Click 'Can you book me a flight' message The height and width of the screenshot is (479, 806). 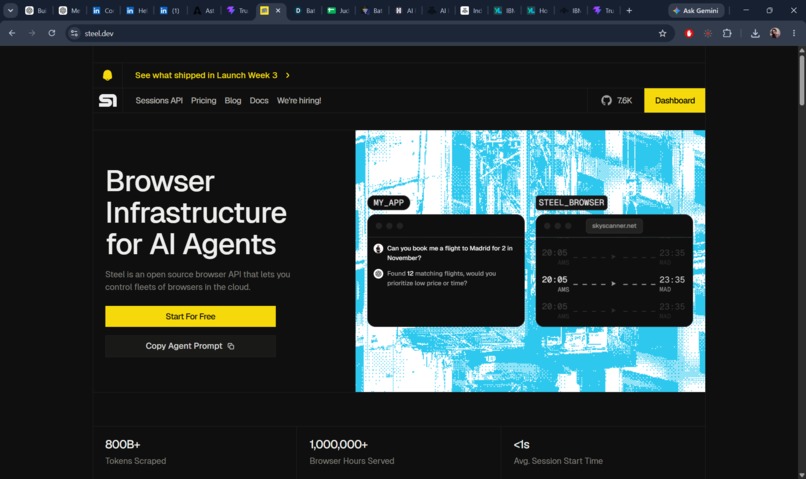pos(450,253)
